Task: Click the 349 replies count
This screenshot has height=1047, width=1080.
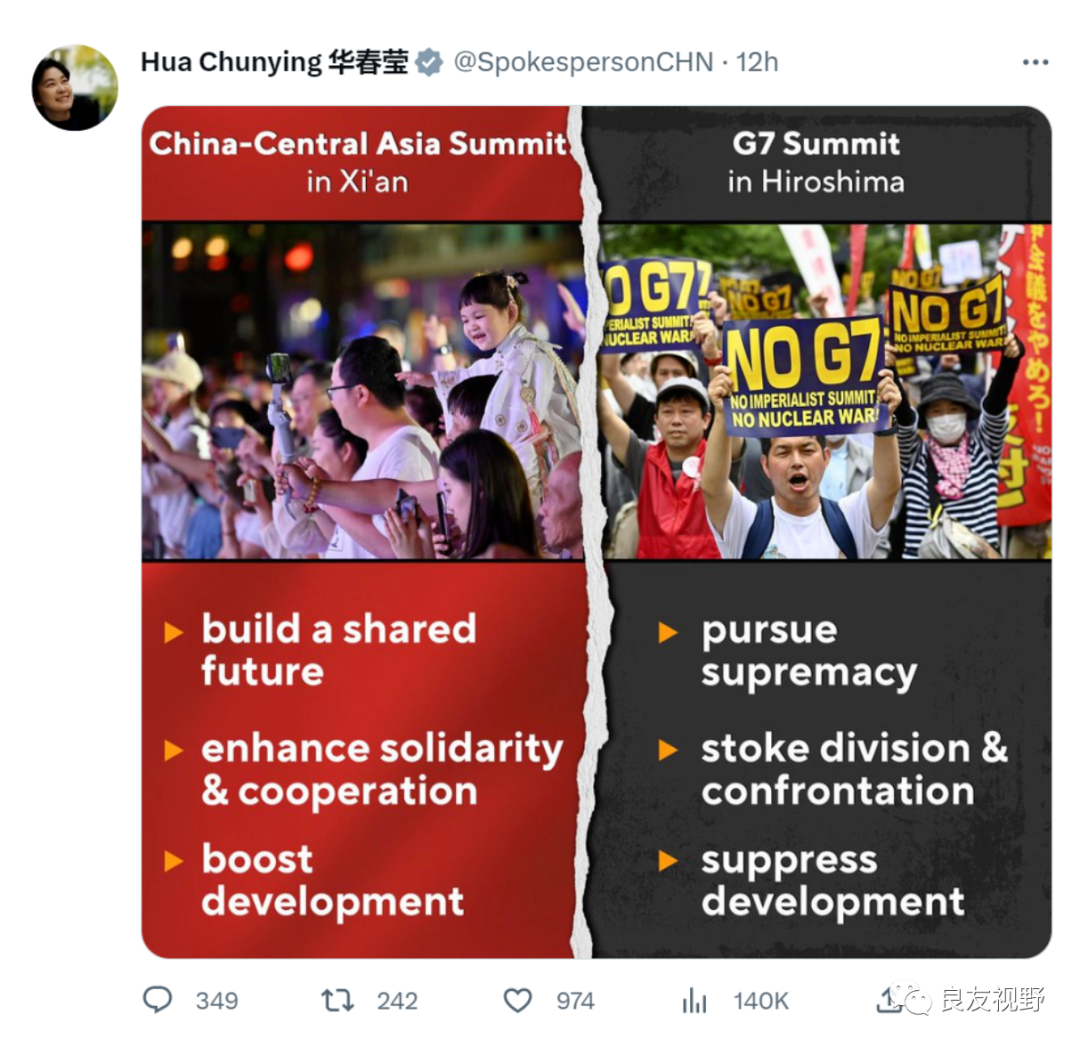Action: (x=216, y=1001)
